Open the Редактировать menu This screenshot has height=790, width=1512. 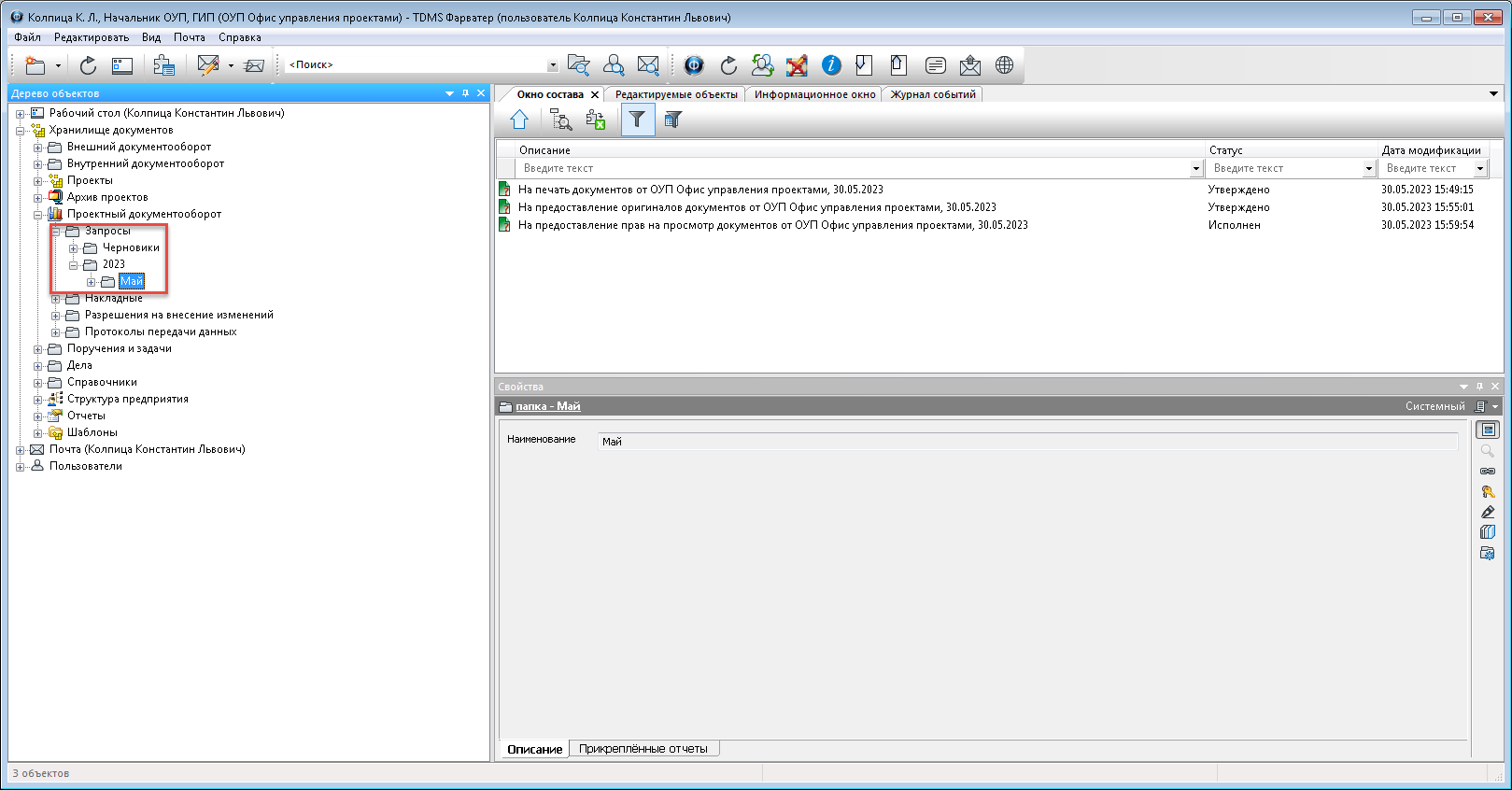click(92, 37)
